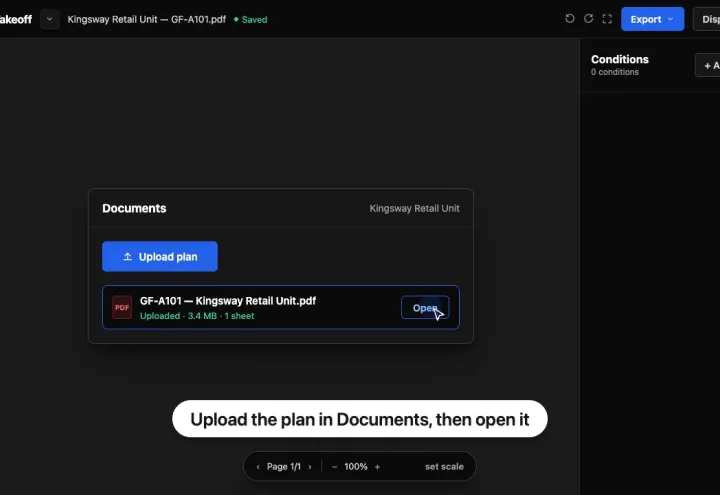This screenshot has width=720, height=495.
Task: Click the Upload plan button
Action: pyautogui.click(x=160, y=256)
